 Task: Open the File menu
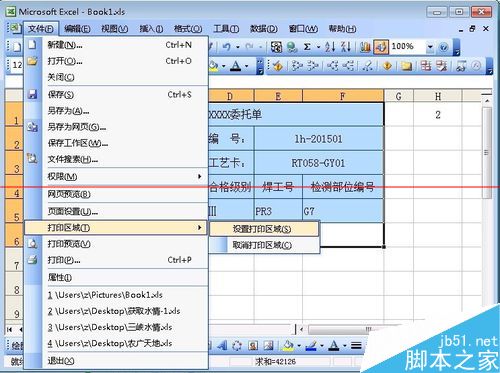(x=41, y=29)
